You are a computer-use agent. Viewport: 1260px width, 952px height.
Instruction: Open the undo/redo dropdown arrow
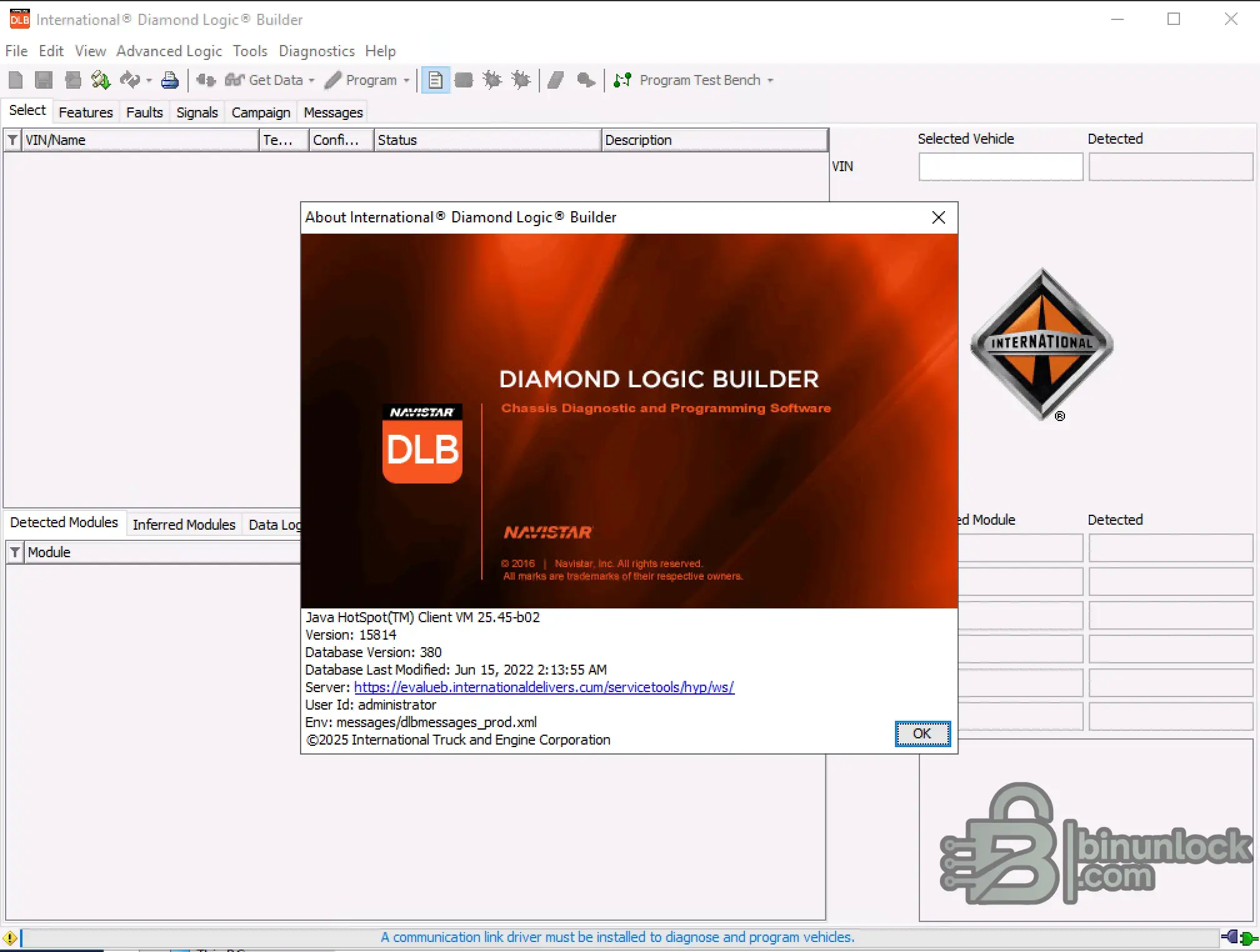pos(149,81)
